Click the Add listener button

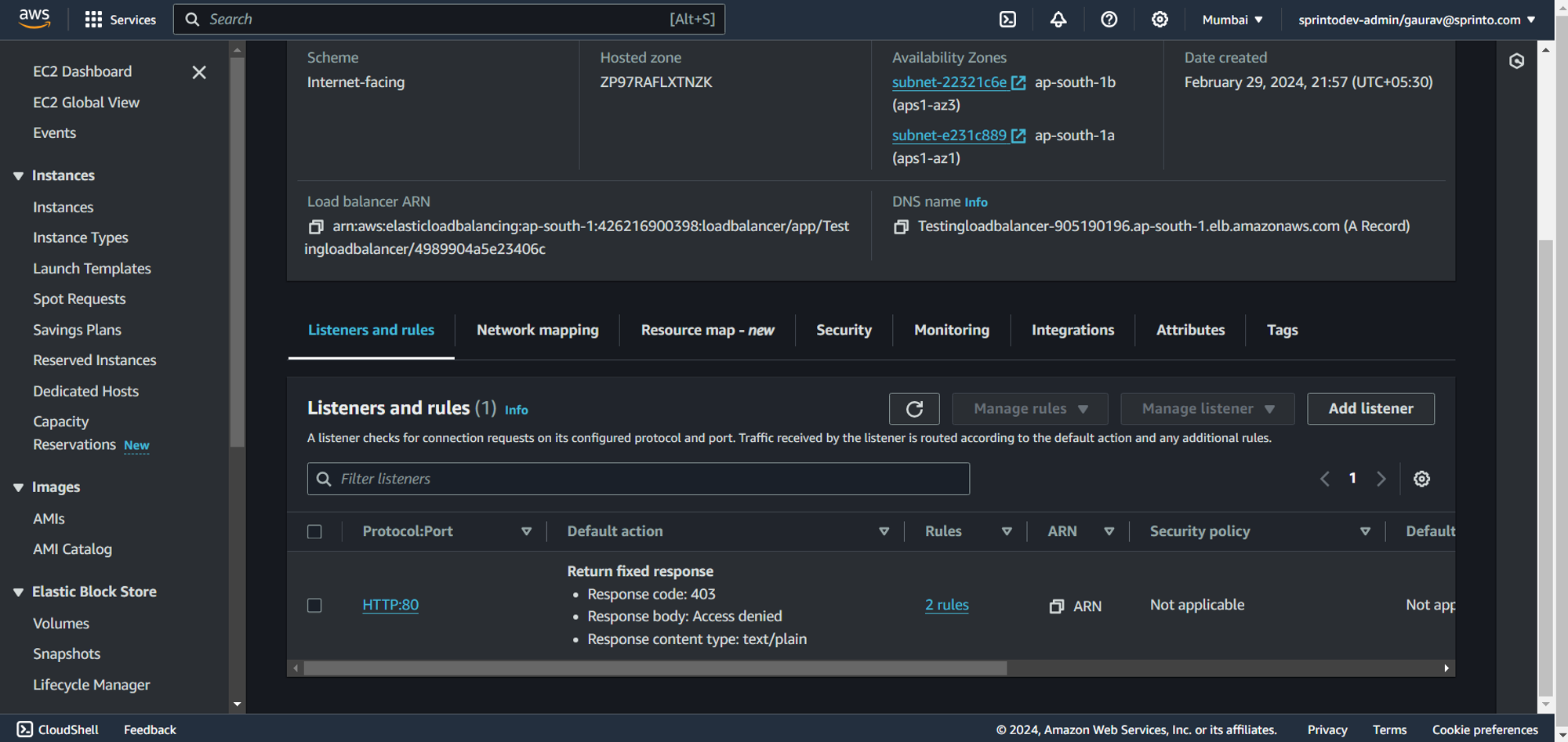(x=1370, y=409)
